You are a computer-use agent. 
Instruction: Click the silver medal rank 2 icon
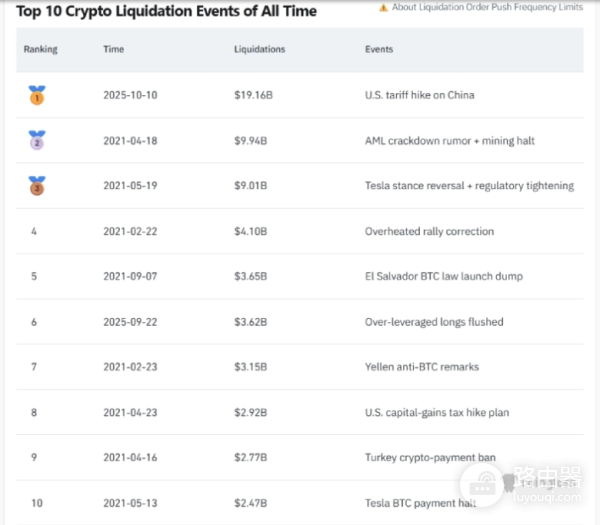37,141
